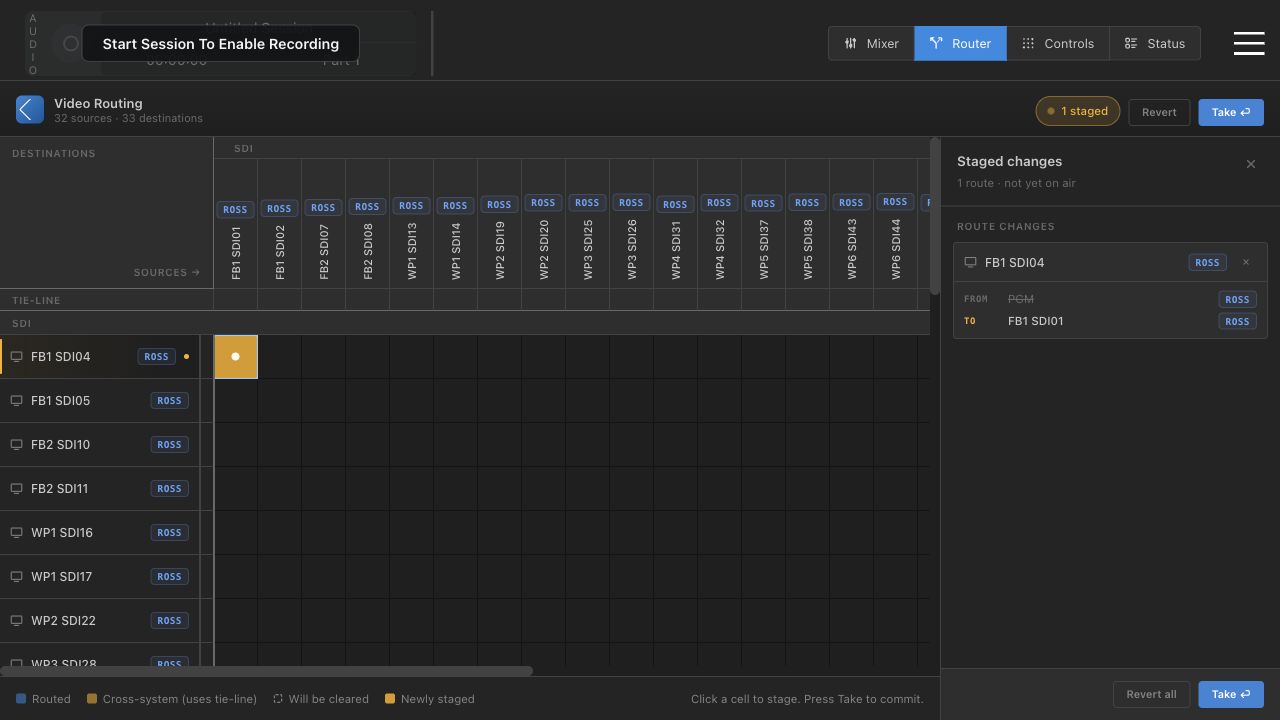Click the monitor icon beside FB2 SDI10 row

pyautogui.click(x=16, y=445)
